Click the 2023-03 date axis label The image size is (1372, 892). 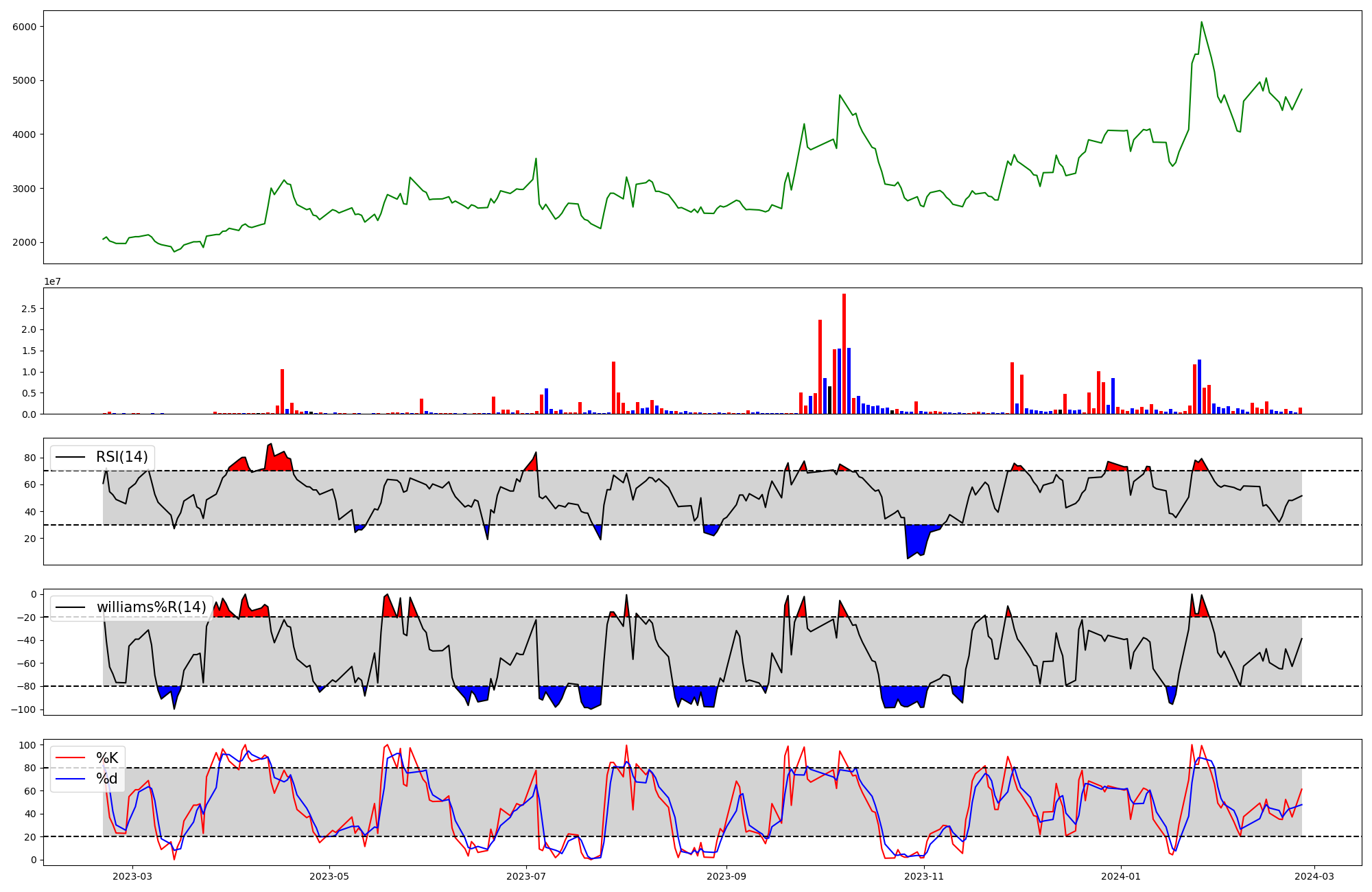coord(132,876)
